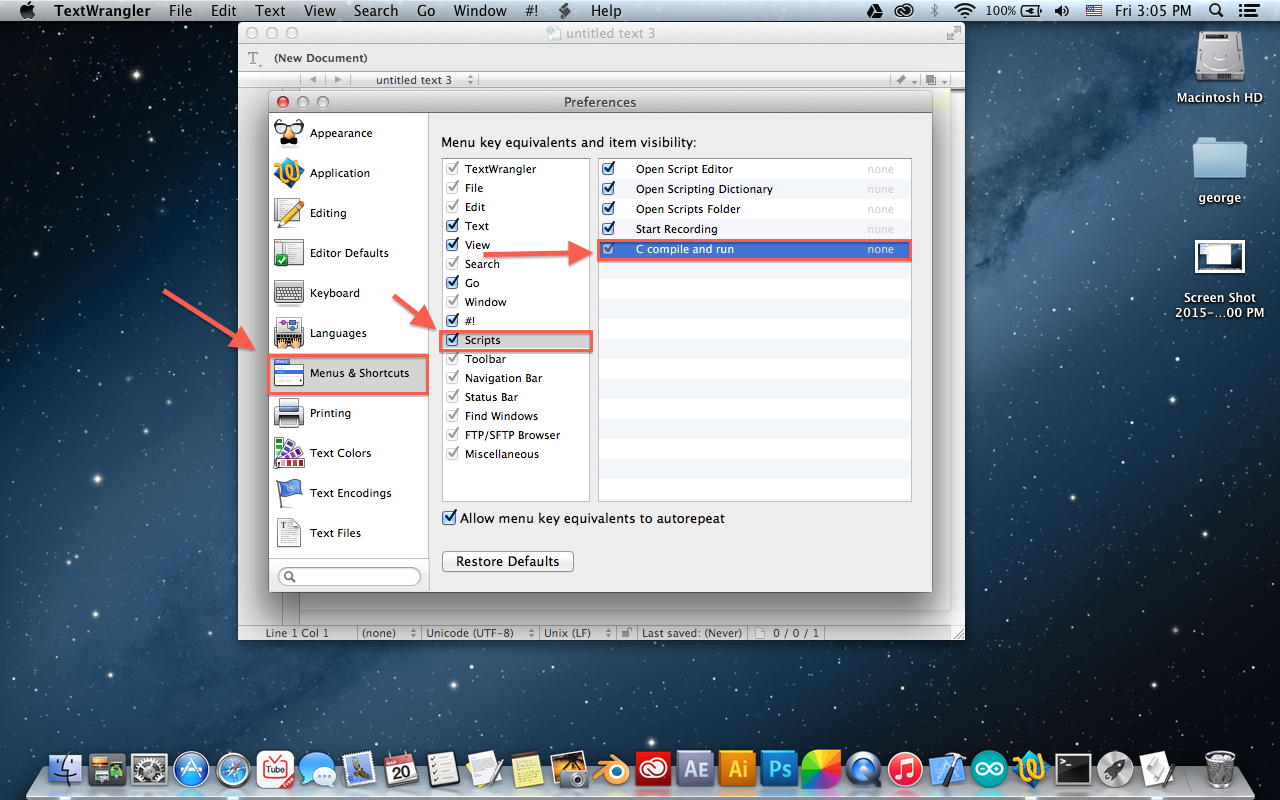Open Spotlight search in menu bar
Image resolution: width=1280 pixels, height=800 pixels.
(1216, 11)
